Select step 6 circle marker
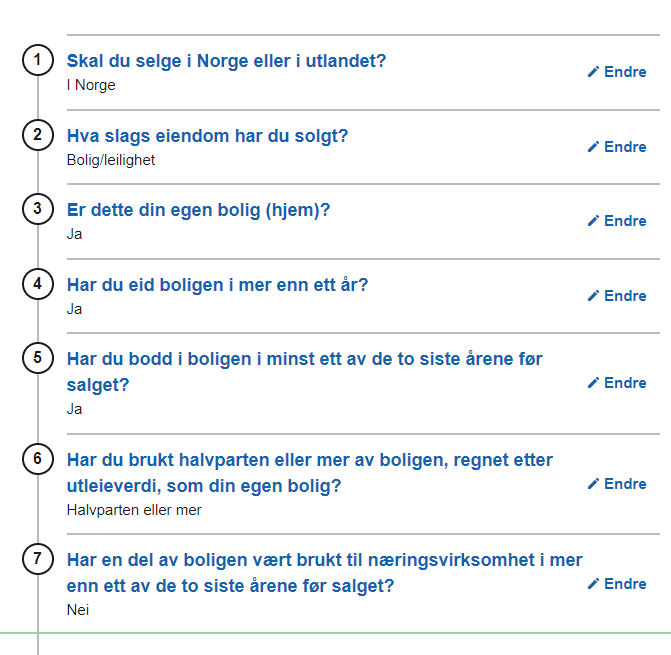This screenshot has width=671, height=655. [x=37, y=459]
